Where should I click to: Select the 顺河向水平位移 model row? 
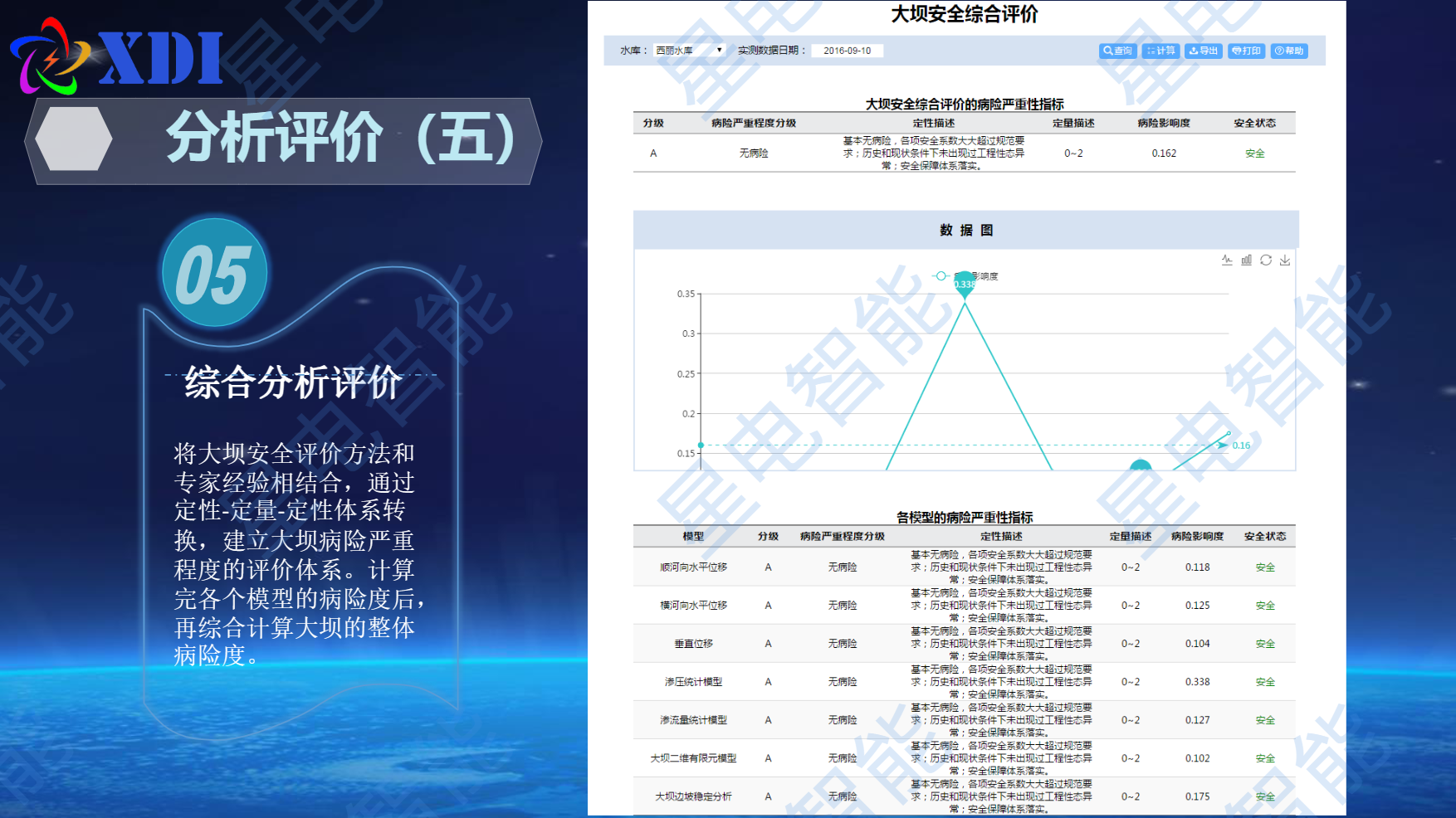964,567
